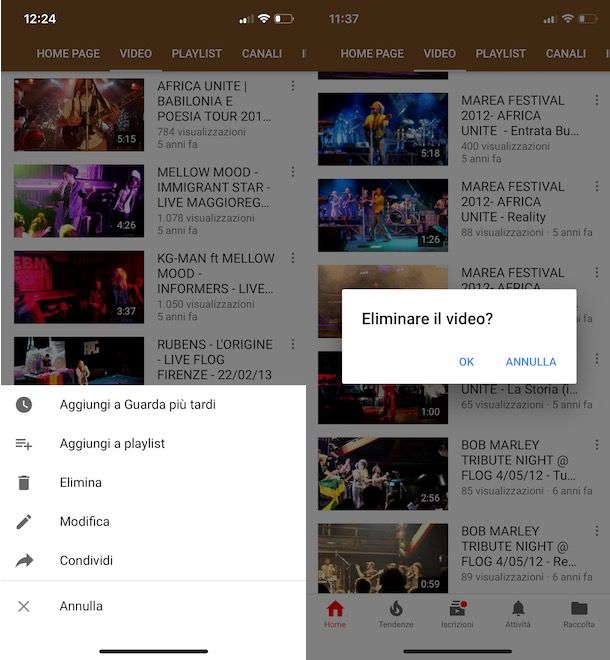Viewport: 610px width, 660px height.
Task: Open options menu for MAREA FESTIVAL Reality video
Action: pyautogui.click(x=597, y=186)
